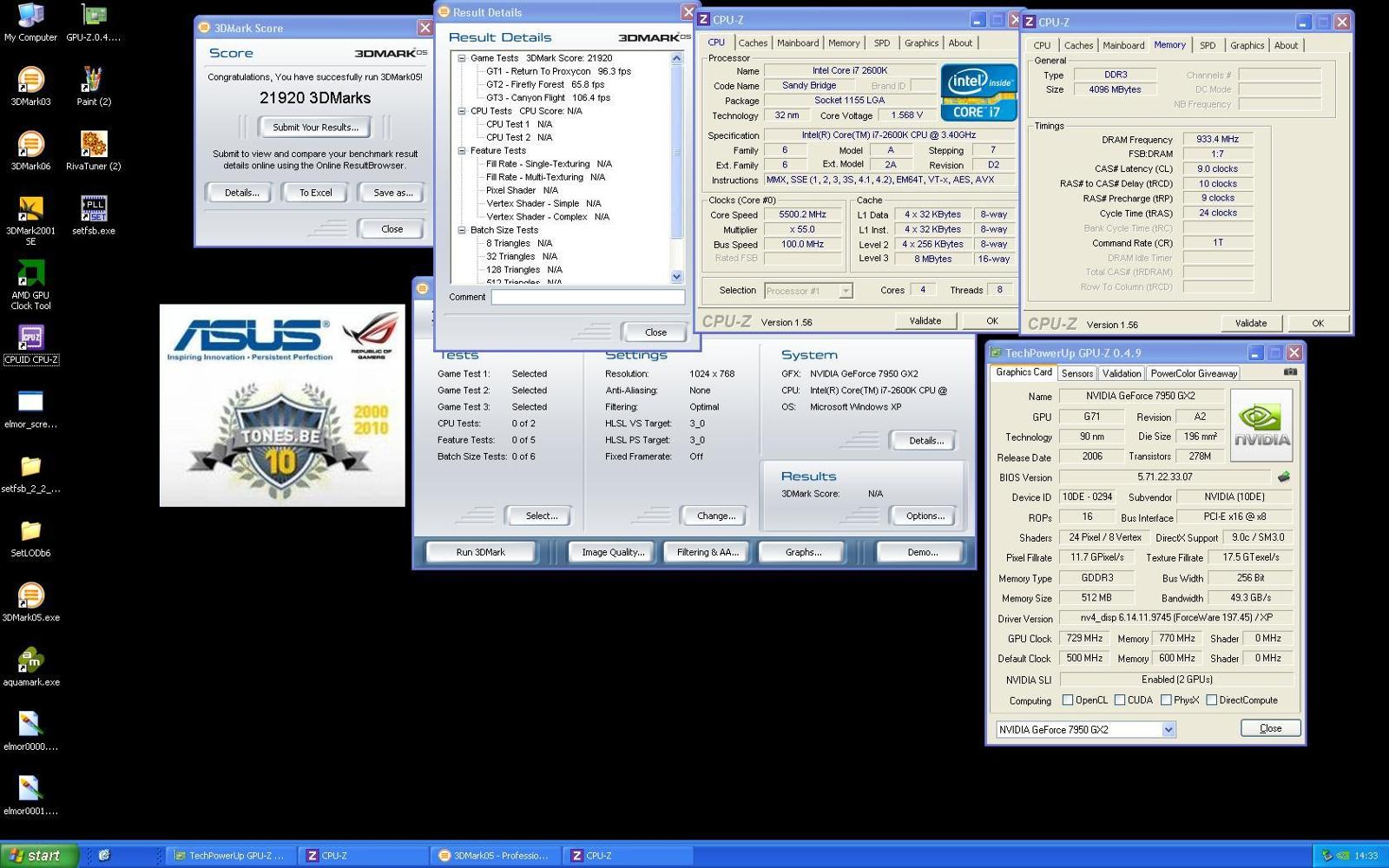Open Image Quality button
The image size is (1389, 868).
(613, 552)
